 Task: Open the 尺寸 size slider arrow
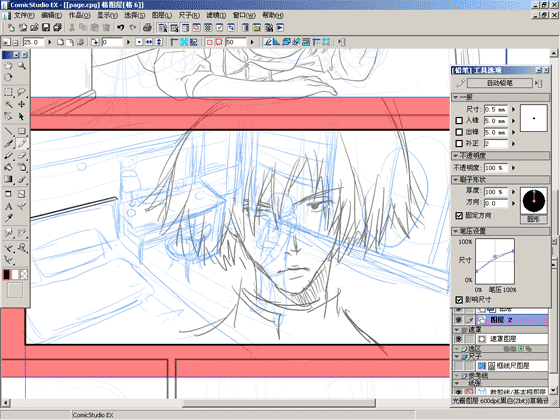513,109
